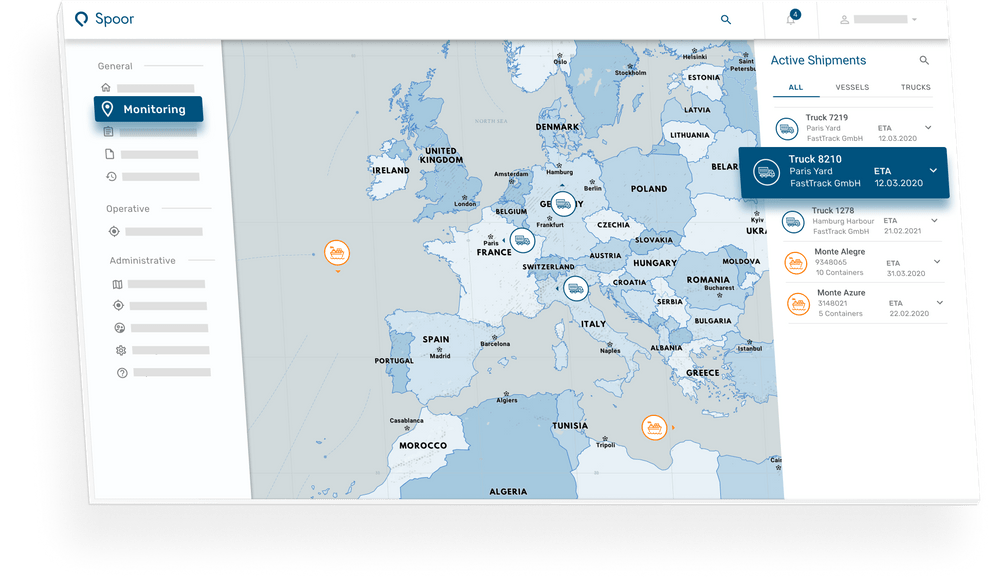The width and height of the screenshot is (1000, 581).
Task: Click the truck marker in northern Italy
Action: pos(575,288)
